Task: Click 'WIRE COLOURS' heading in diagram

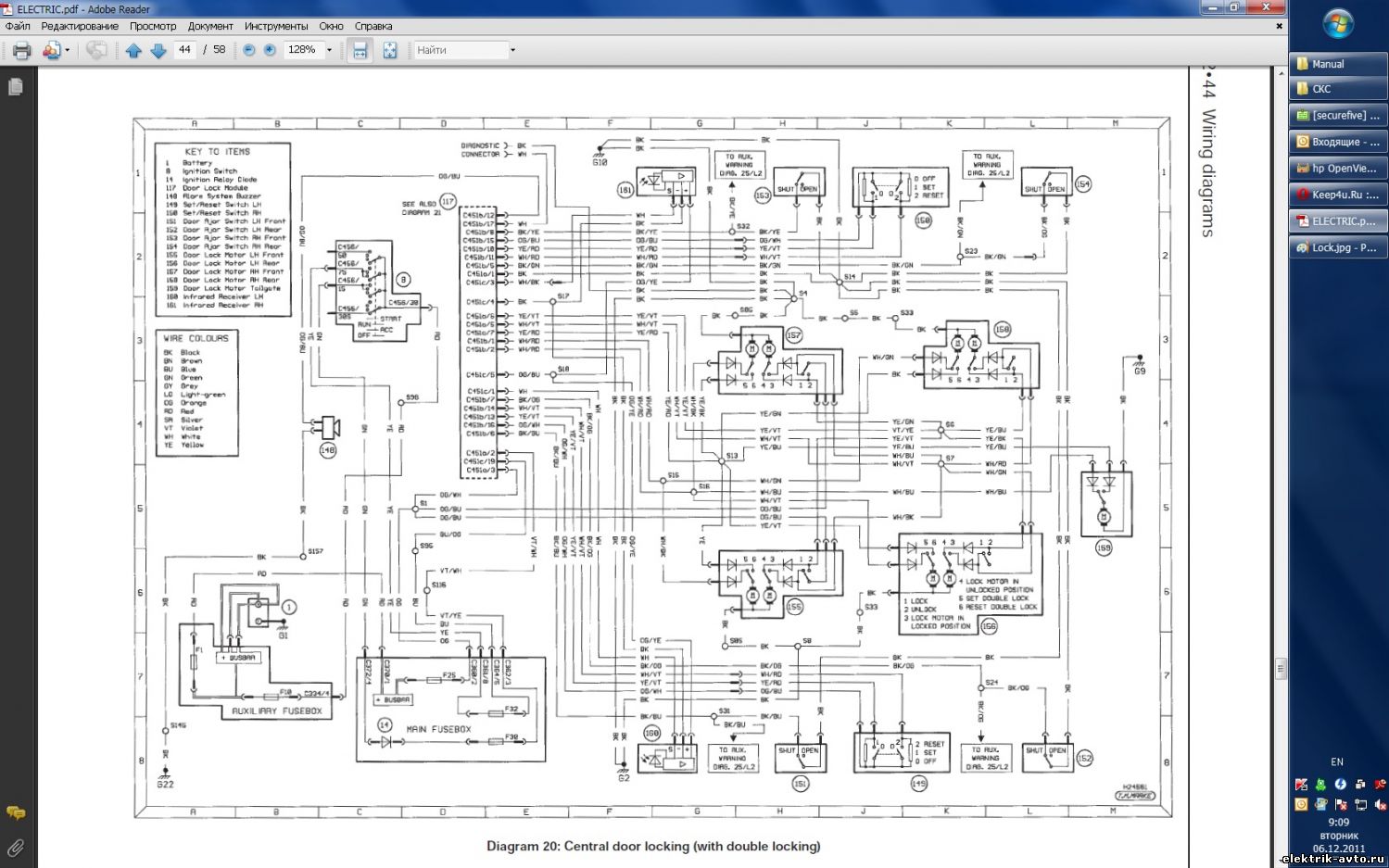Action: point(196,339)
